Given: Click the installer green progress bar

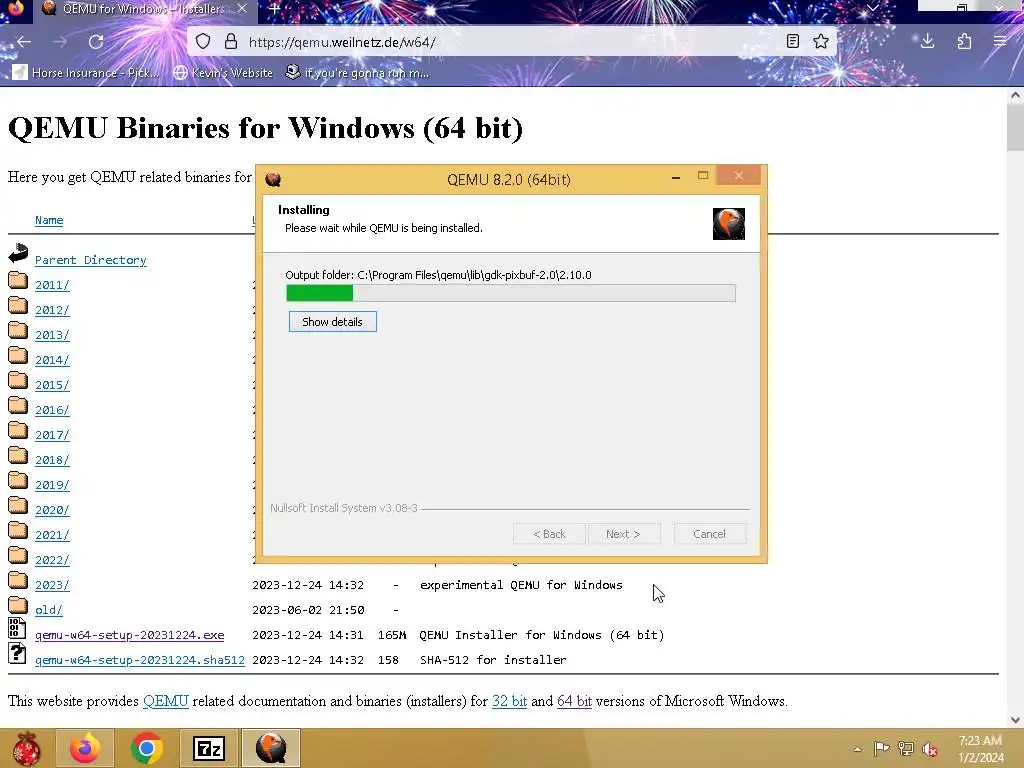Looking at the screenshot, I should [x=511, y=293].
